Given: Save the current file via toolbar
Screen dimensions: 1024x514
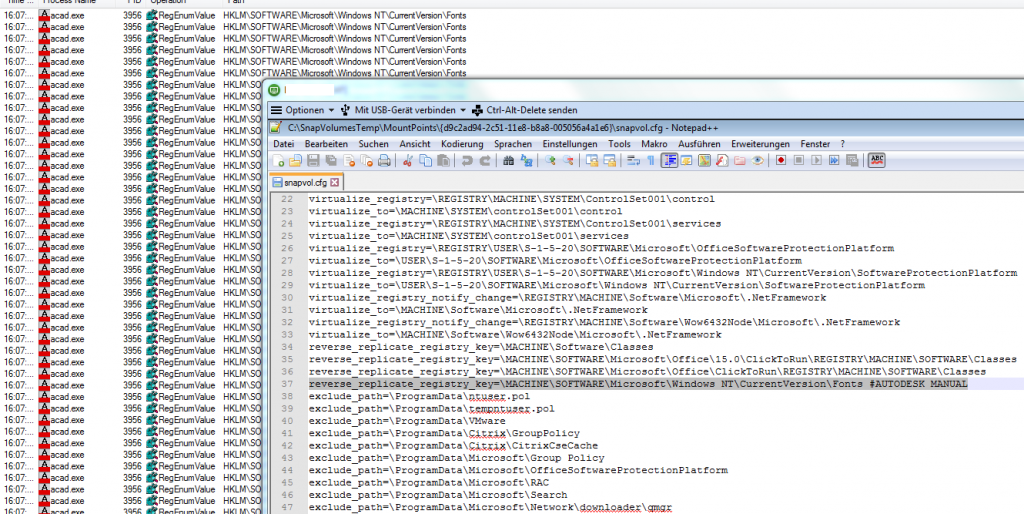Looking at the screenshot, I should pos(313,161).
